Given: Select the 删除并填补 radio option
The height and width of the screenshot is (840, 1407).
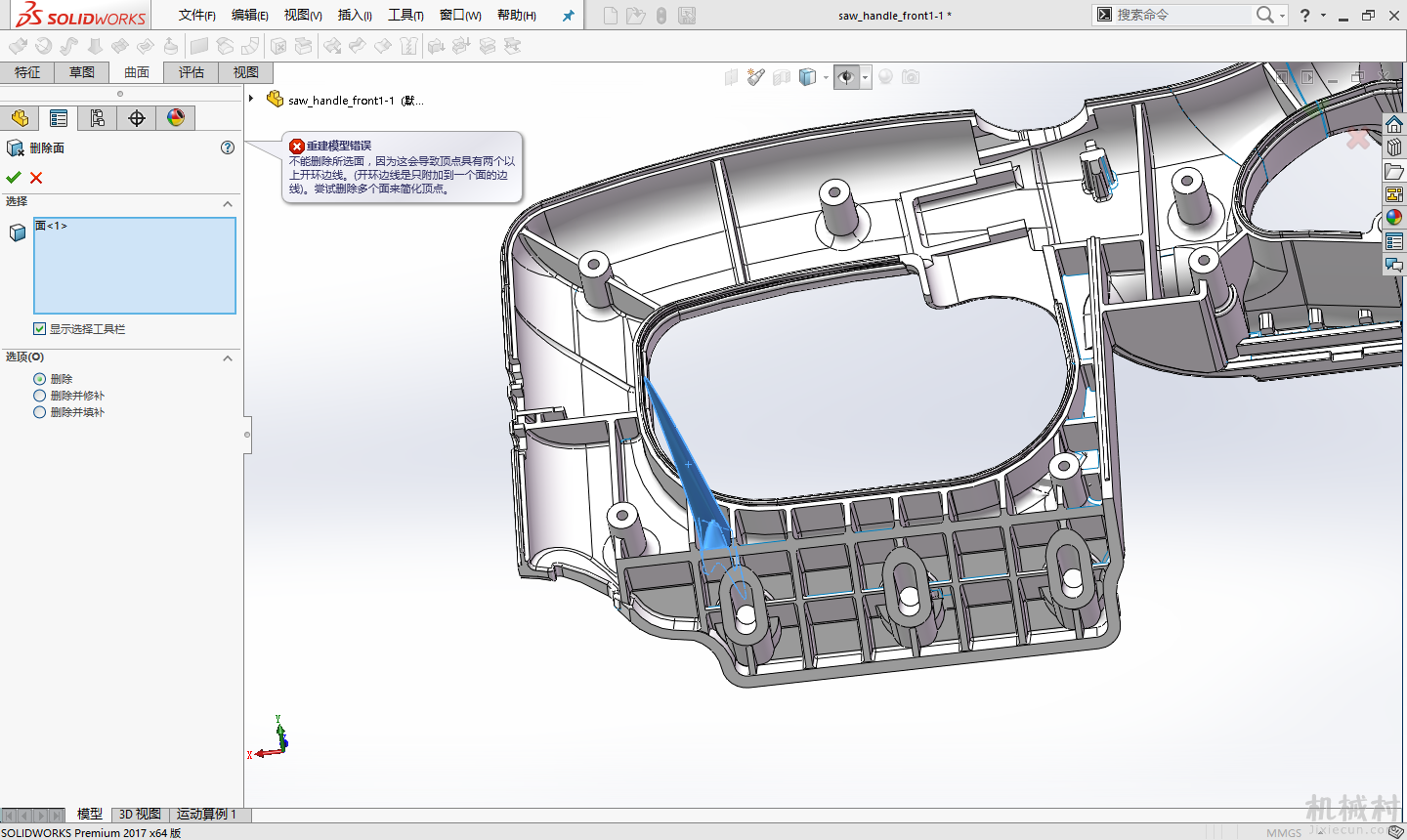Looking at the screenshot, I should pyautogui.click(x=40, y=412).
